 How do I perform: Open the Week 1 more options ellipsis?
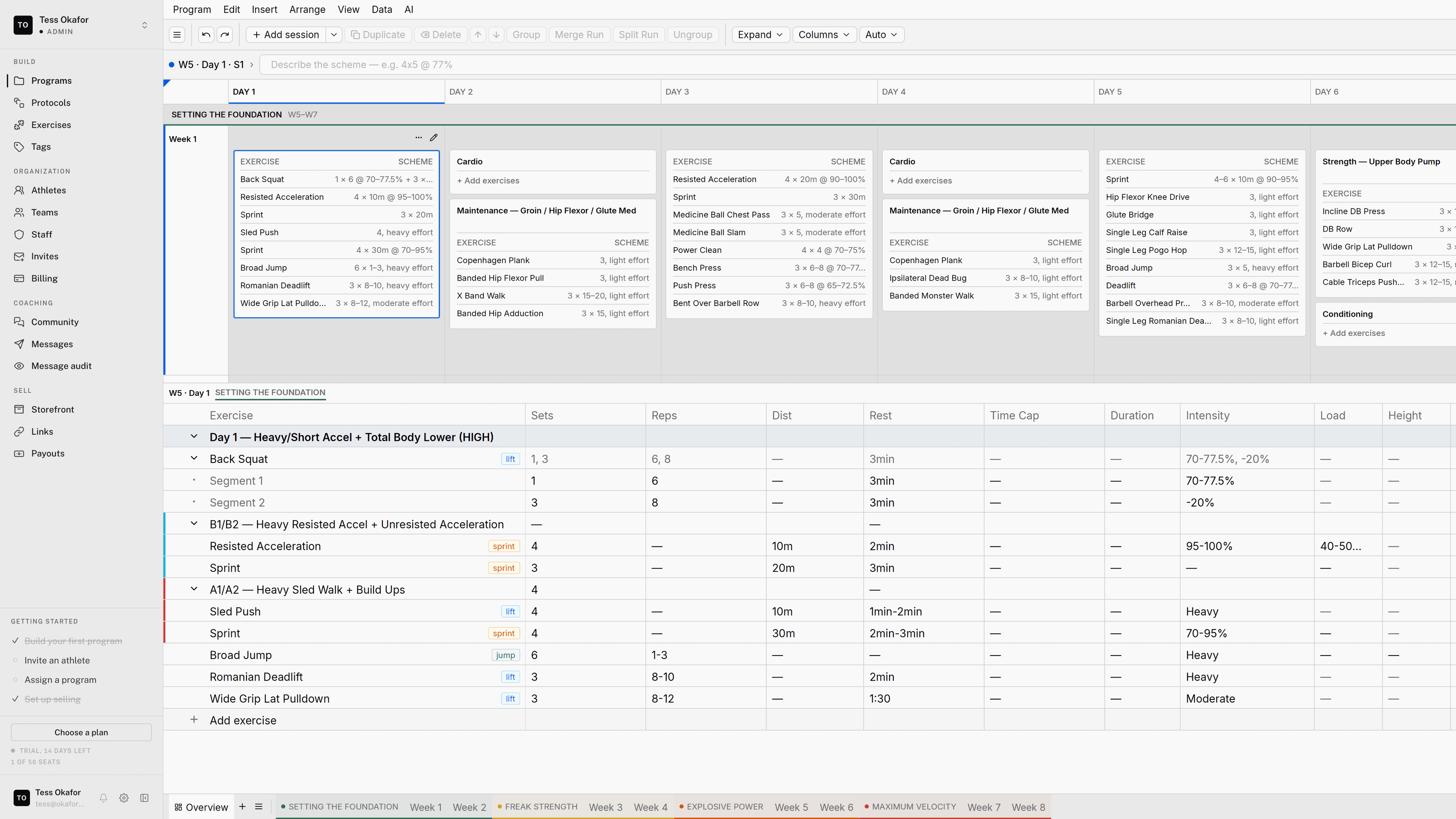click(418, 137)
